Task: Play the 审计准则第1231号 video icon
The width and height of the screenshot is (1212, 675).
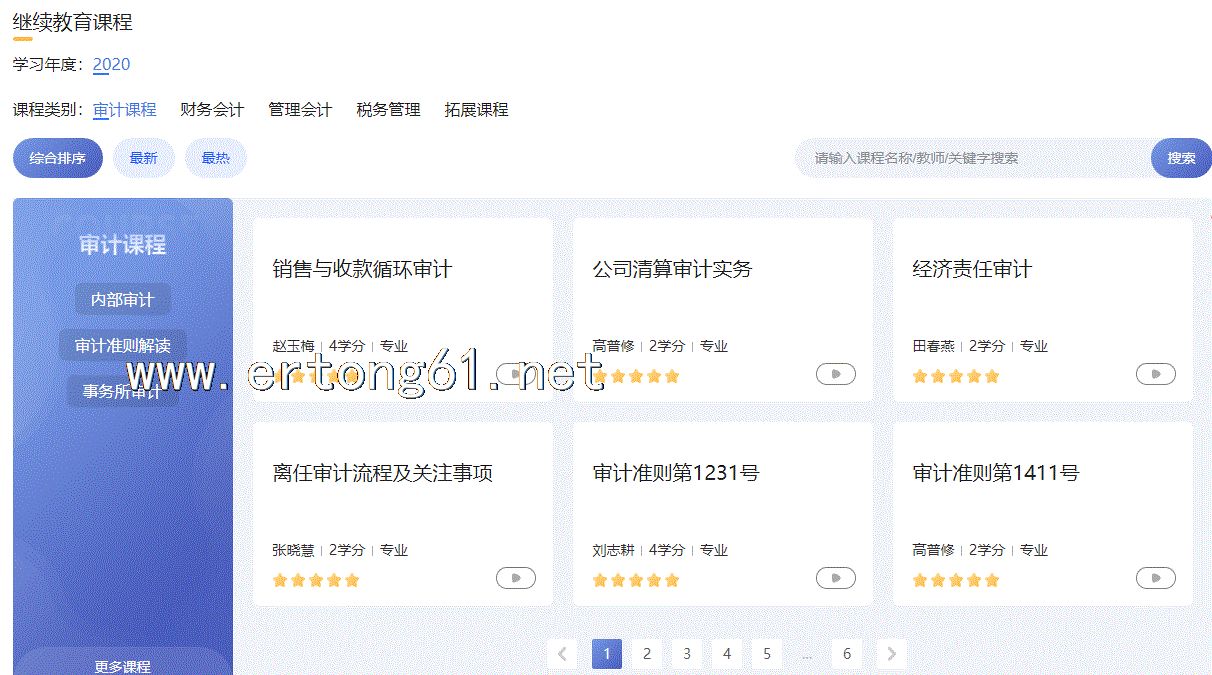Action: pos(835,578)
